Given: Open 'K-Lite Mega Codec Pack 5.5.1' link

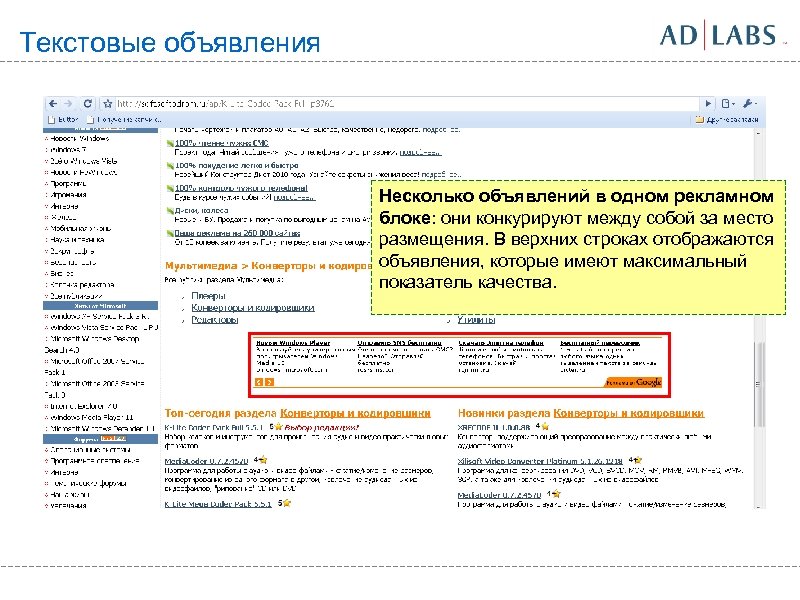Looking at the screenshot, I should click(x=218, y=504).
